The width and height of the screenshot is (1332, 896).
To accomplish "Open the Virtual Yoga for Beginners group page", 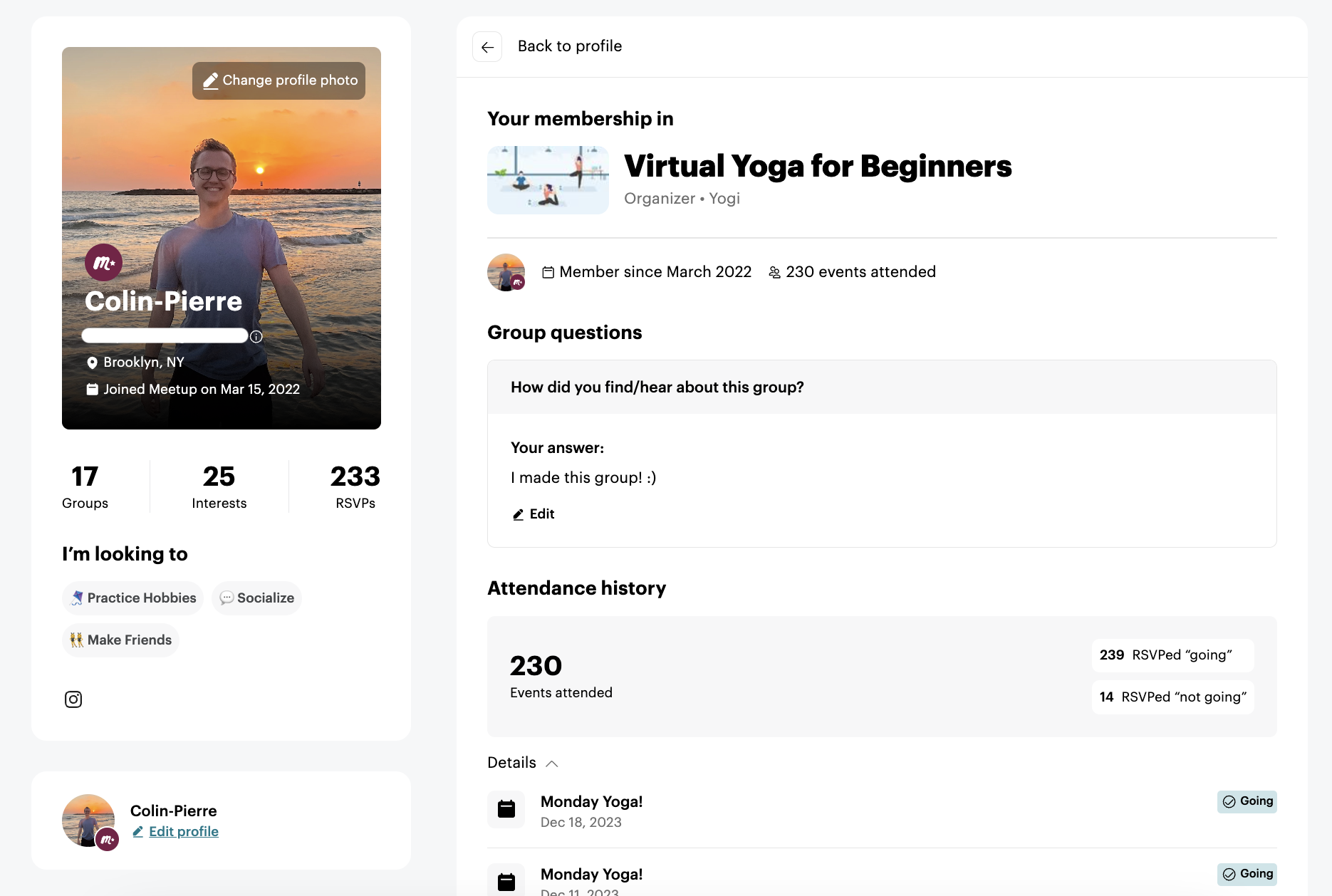I will tap(817, 165).
